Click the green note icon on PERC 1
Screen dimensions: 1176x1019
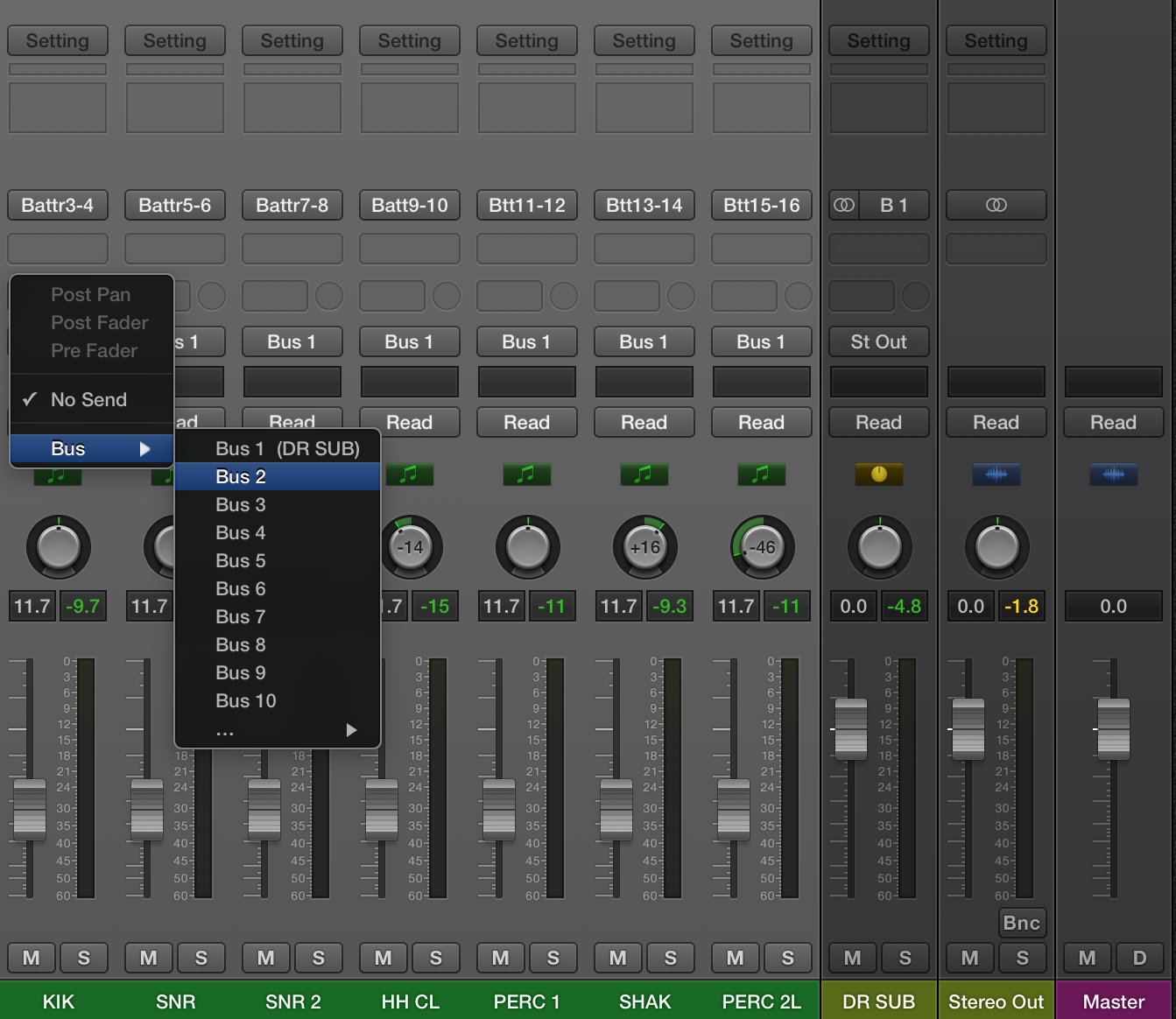point(526,475)
